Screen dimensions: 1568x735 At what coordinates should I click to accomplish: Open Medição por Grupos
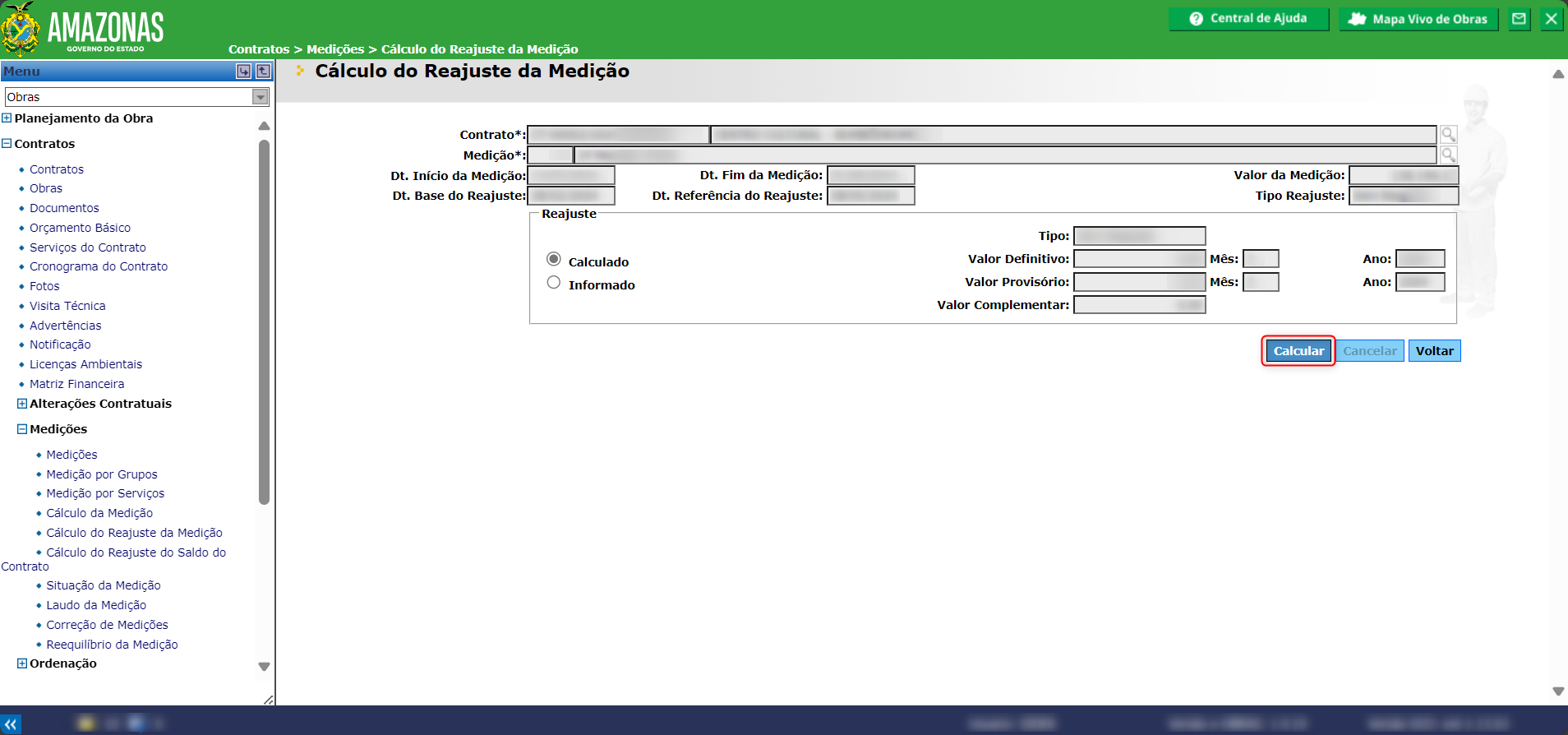(102, 474)
